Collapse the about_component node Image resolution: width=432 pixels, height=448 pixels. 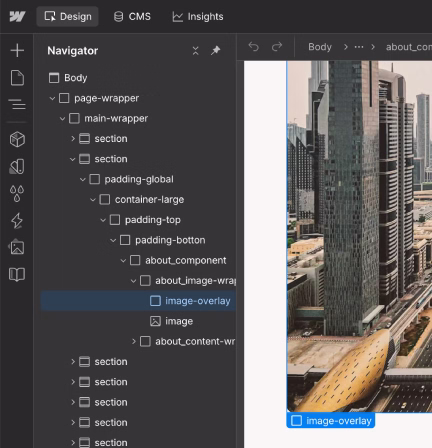click(x=123, y=260)
